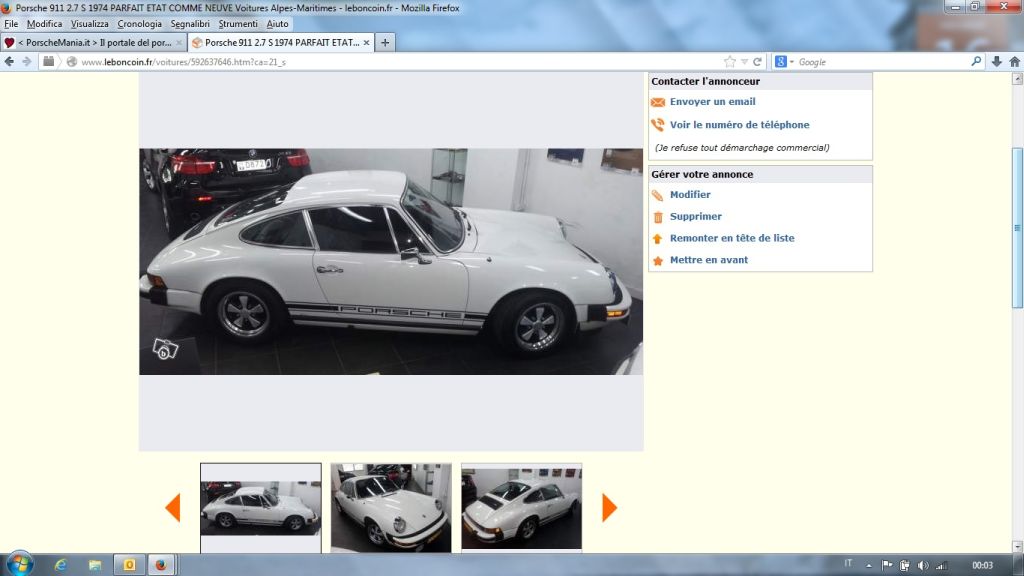Open the Modifica menu
Image resolution: width=1024 pixels, height=576 pixels.
(44, 24)
